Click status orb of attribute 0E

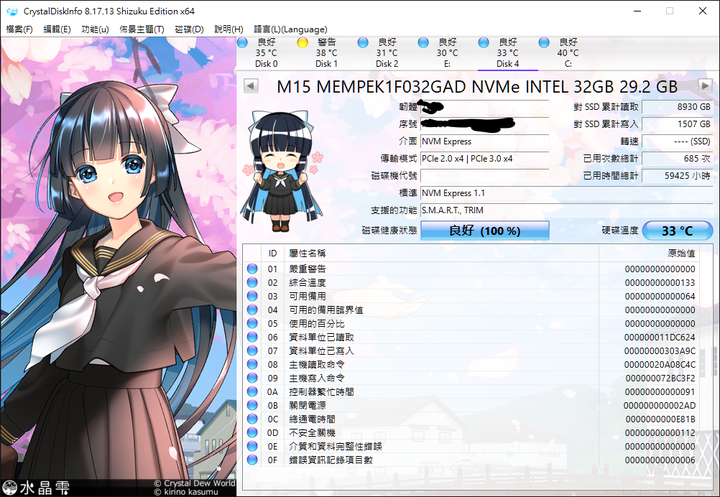[252, 446]
